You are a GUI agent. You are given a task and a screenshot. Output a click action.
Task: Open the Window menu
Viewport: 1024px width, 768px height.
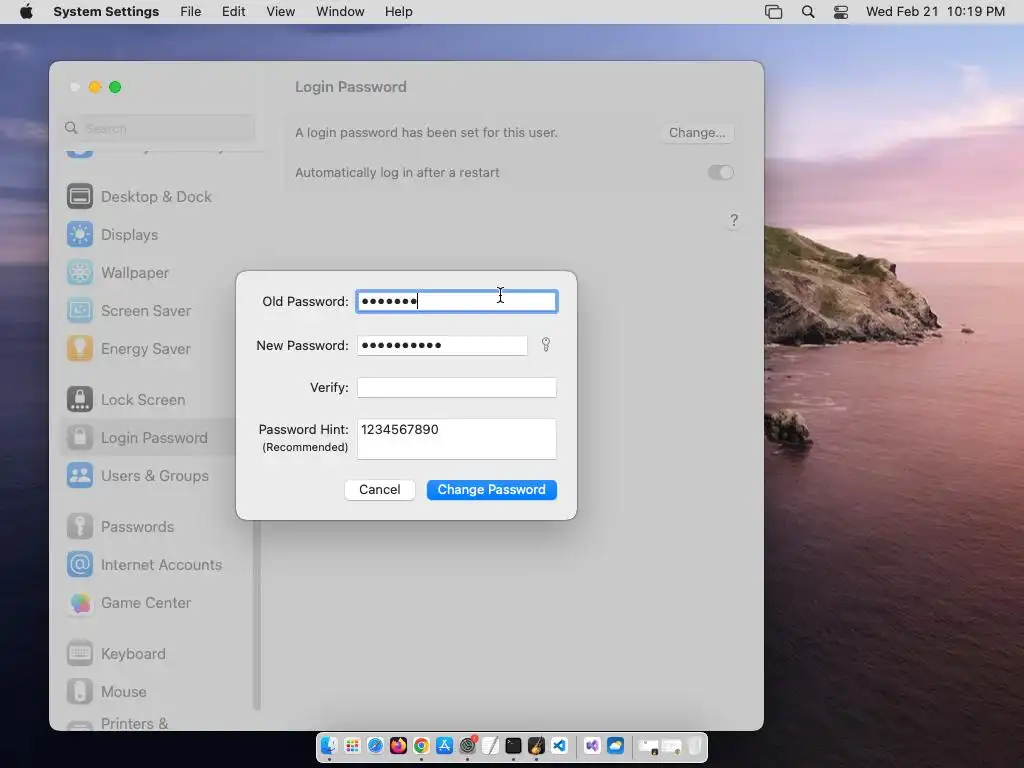340,12
